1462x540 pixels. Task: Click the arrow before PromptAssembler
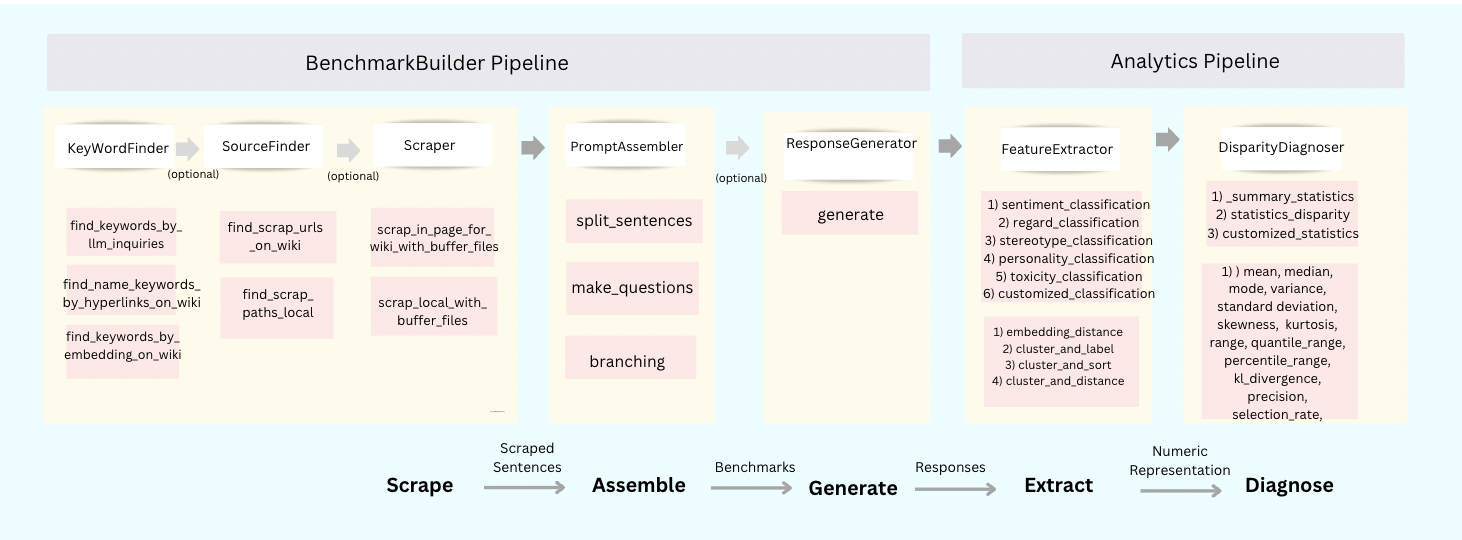[533, 148]
